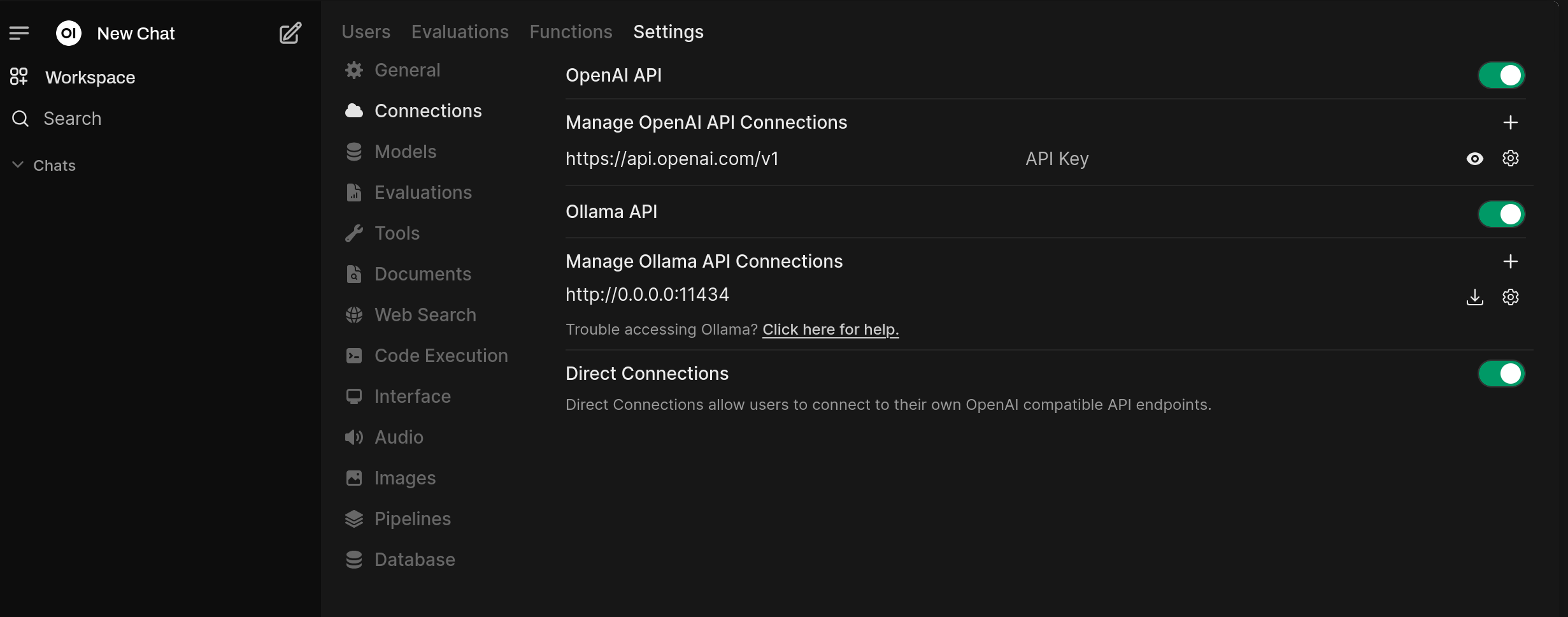The image size is (1568, 617).
Task: Add a new Ollama API connection
Action: click(1511, 261)
